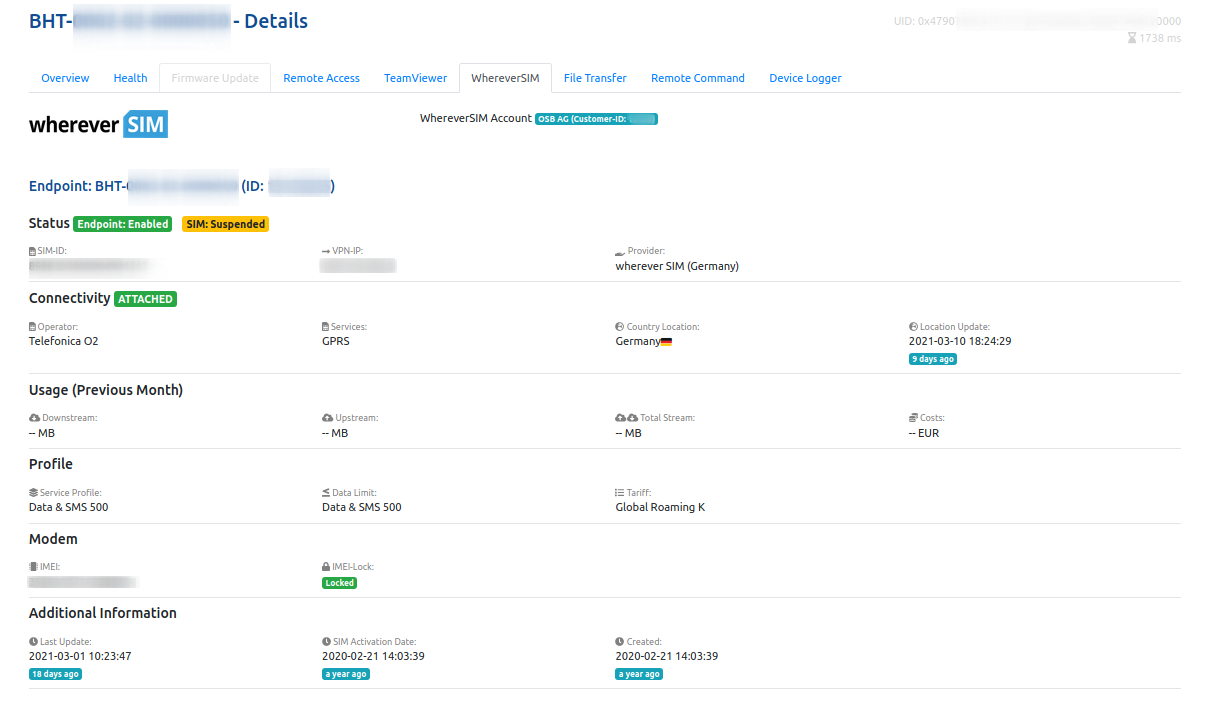Click the hourglass load time icon
1225x704 pixels.
coord(1132,38)
